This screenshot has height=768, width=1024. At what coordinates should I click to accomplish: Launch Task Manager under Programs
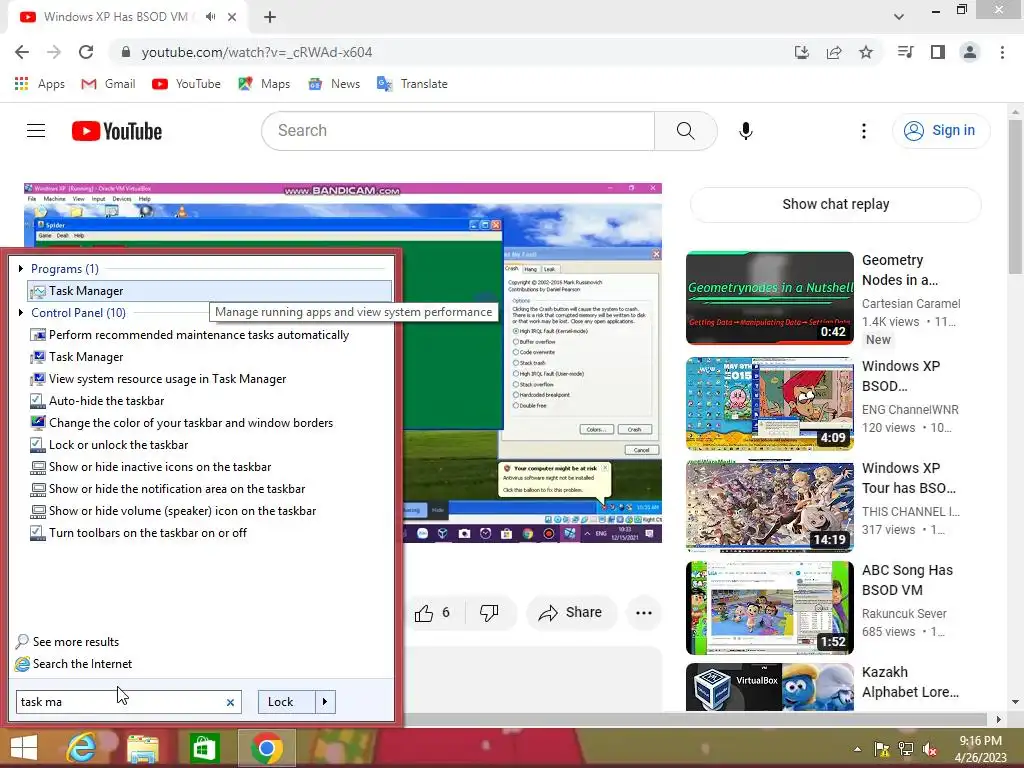210,291
